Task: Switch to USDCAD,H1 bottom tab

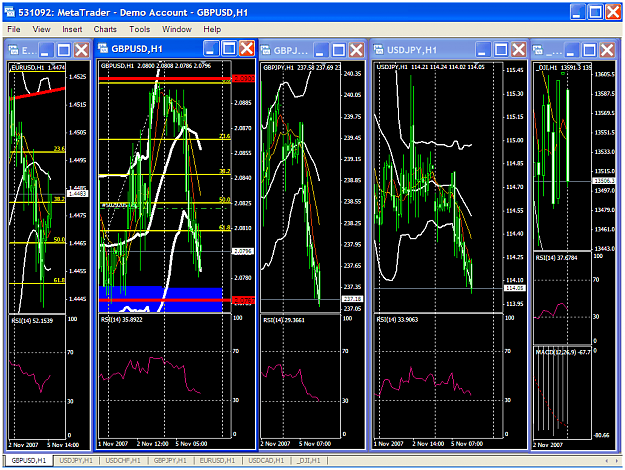Action: coord(266,460)
